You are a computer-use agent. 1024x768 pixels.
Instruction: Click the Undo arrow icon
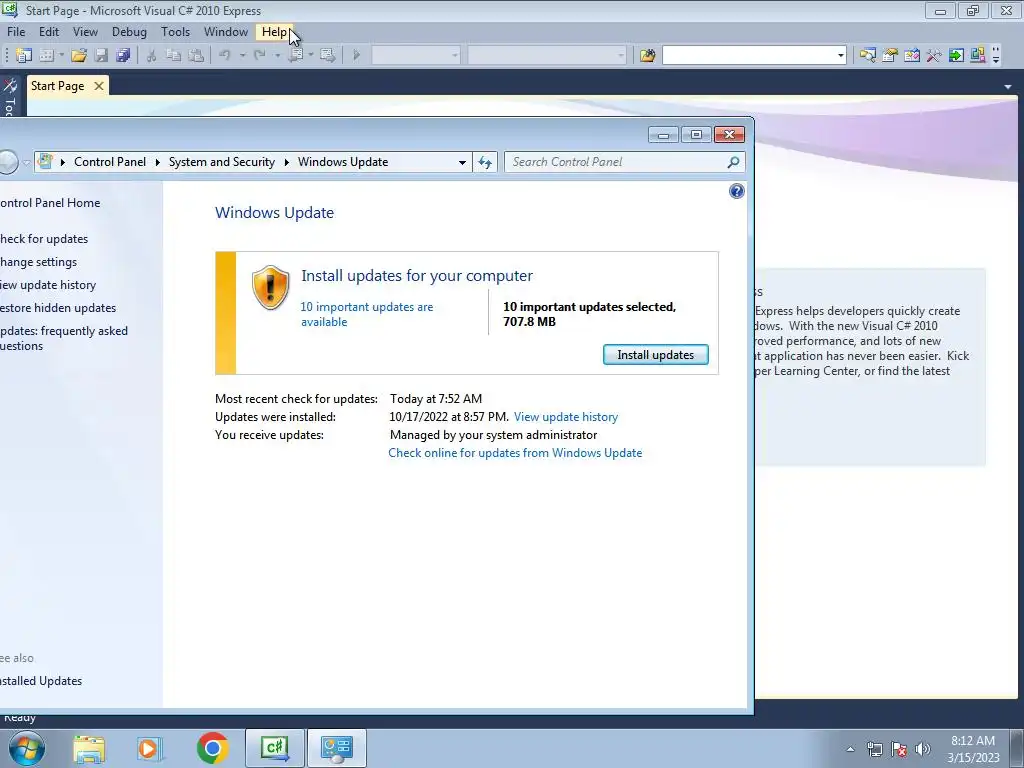coord(225,56)
